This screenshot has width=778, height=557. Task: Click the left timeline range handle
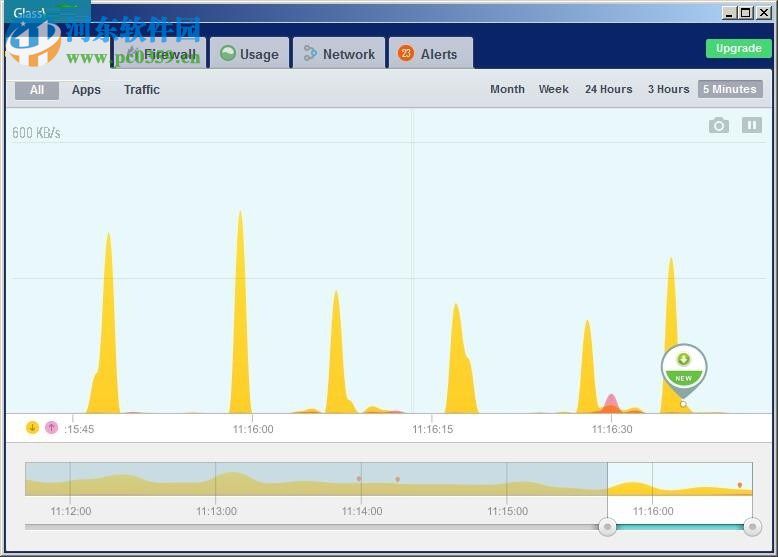coord(607,526)
